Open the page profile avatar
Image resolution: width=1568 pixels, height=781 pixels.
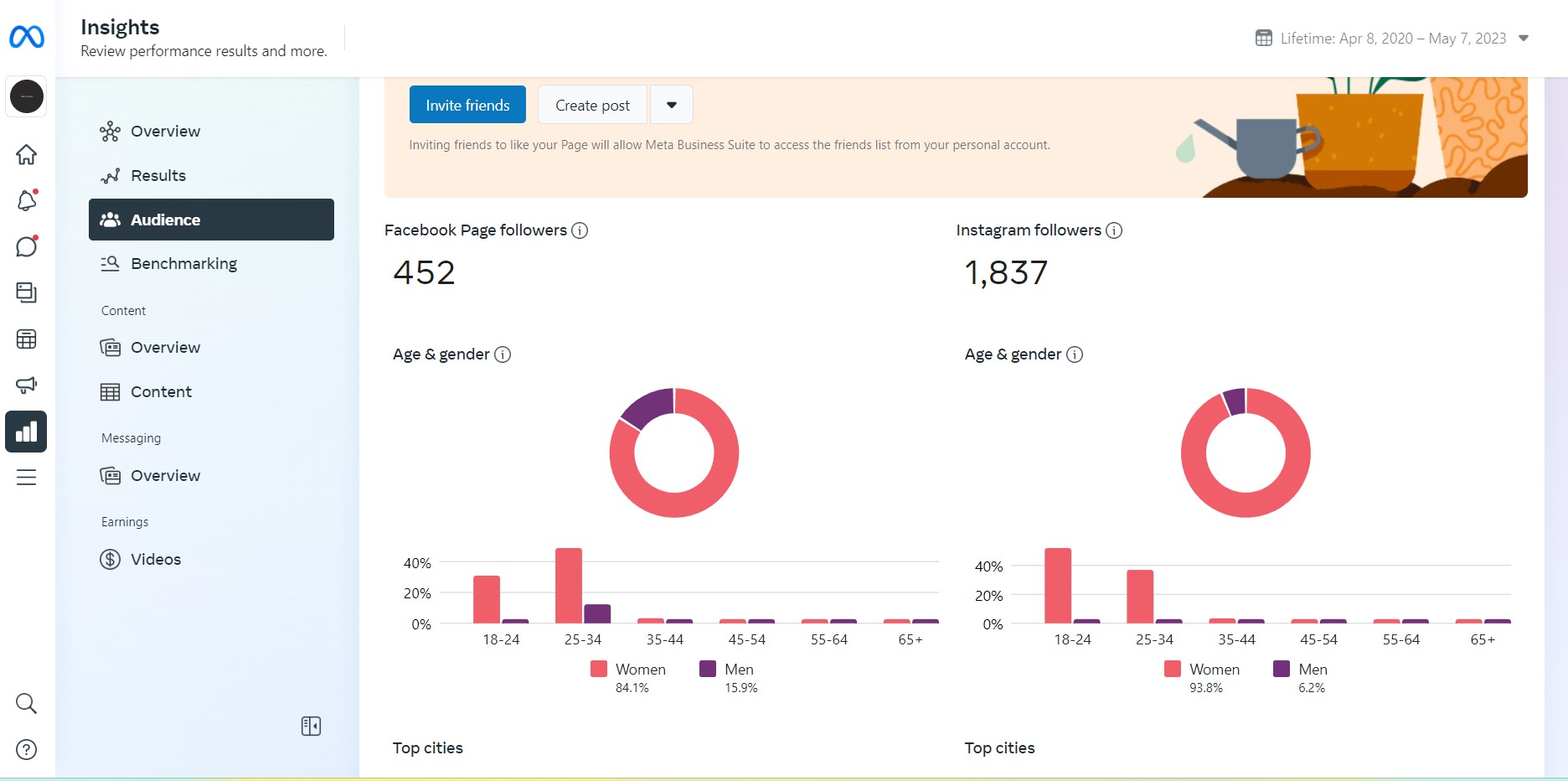click(27, 96)
